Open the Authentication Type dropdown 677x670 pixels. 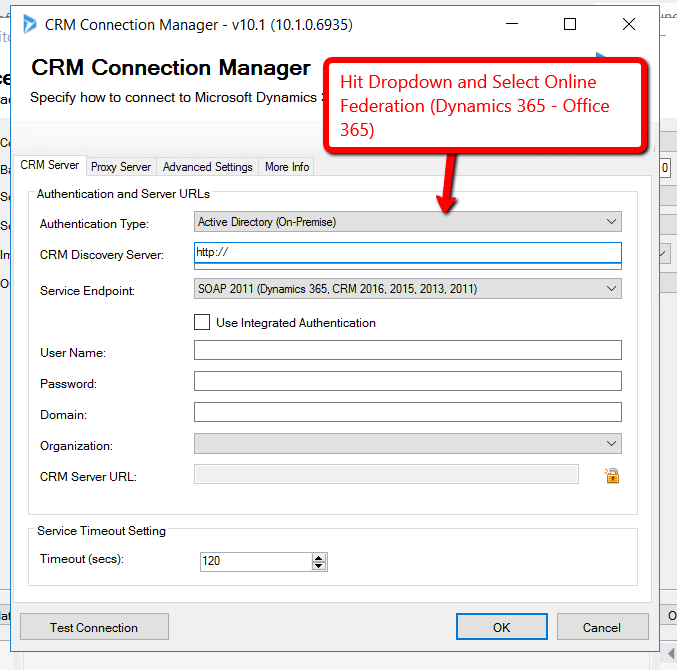point(408,222)
